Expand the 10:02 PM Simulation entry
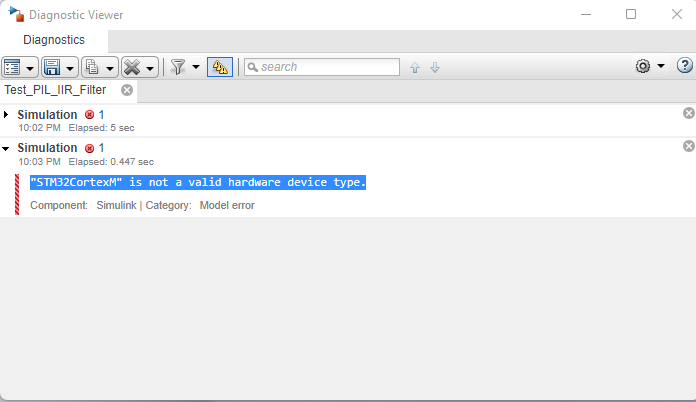This screenshot has width=696, height=402. 6,115
